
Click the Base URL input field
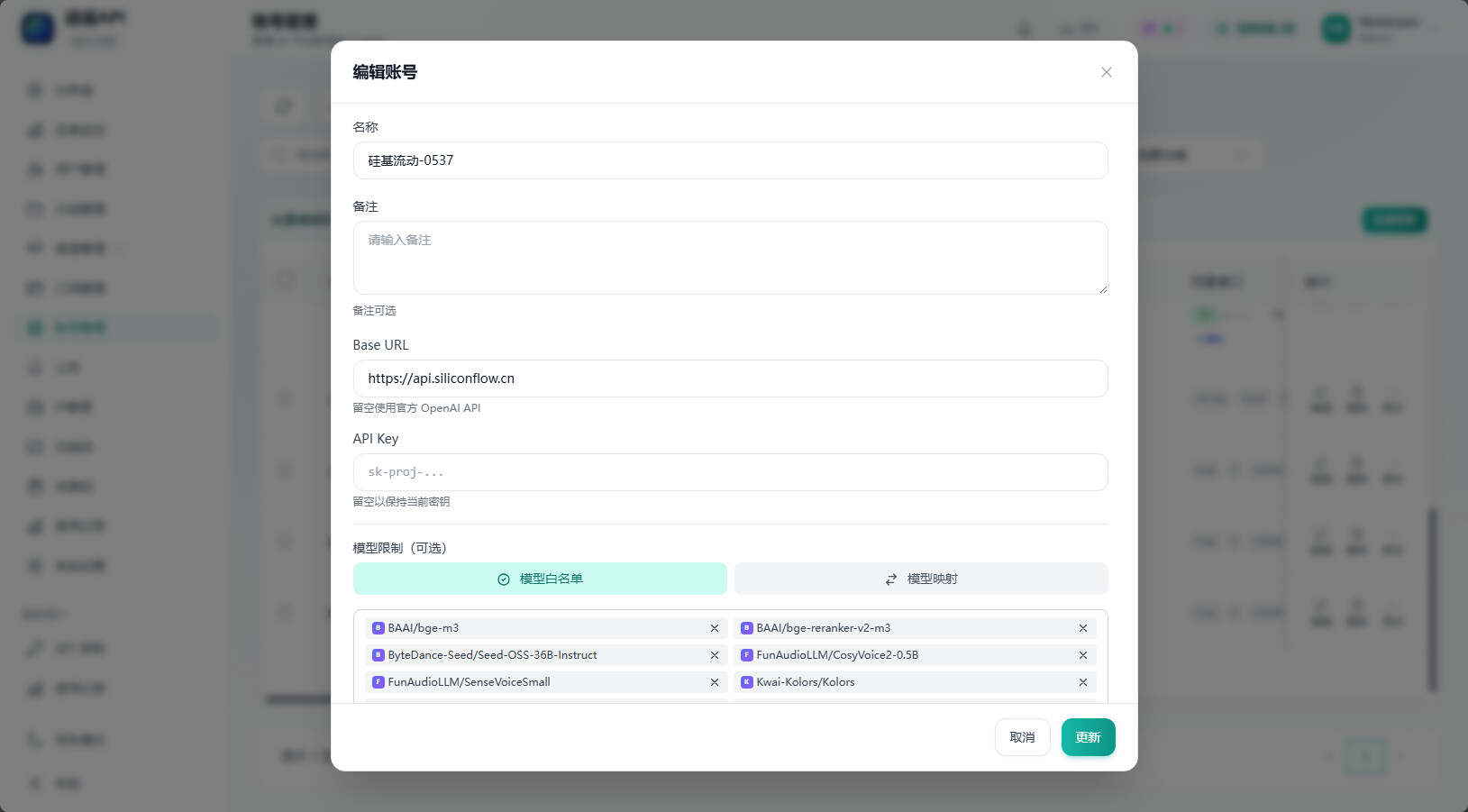coord(730,379)
